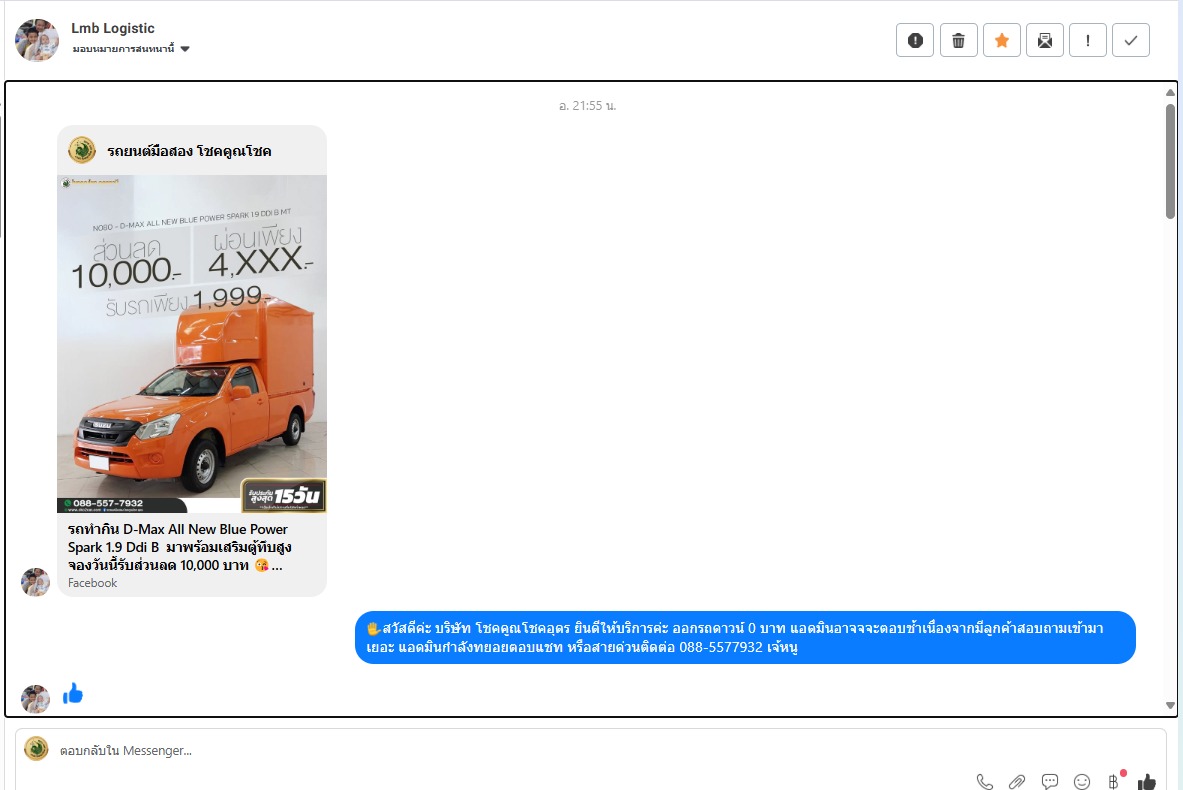Click the Baht payment icon
Viewport: 1183px width, 790px height.
(x=1113, y=781)
